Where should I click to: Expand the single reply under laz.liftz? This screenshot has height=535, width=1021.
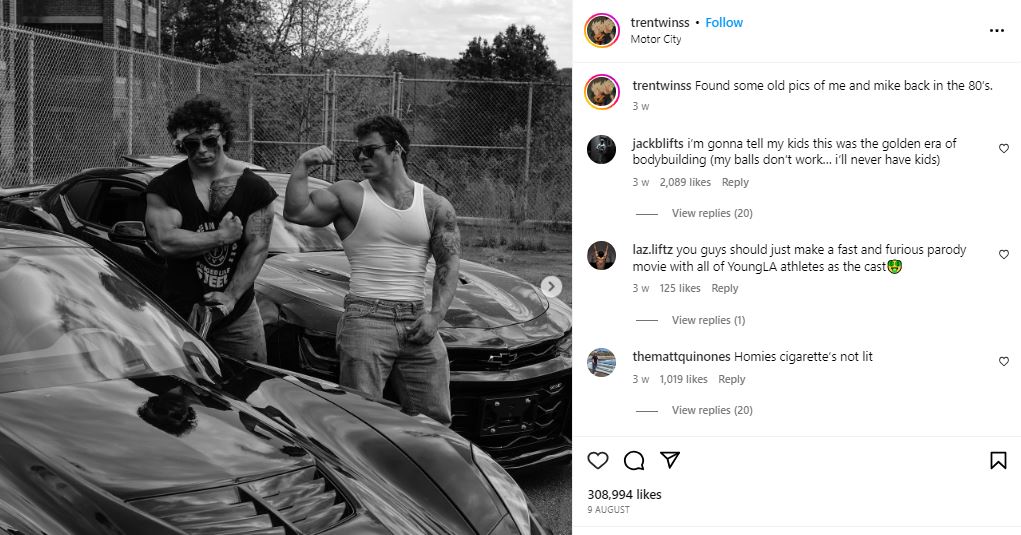(x=708, y=320)
